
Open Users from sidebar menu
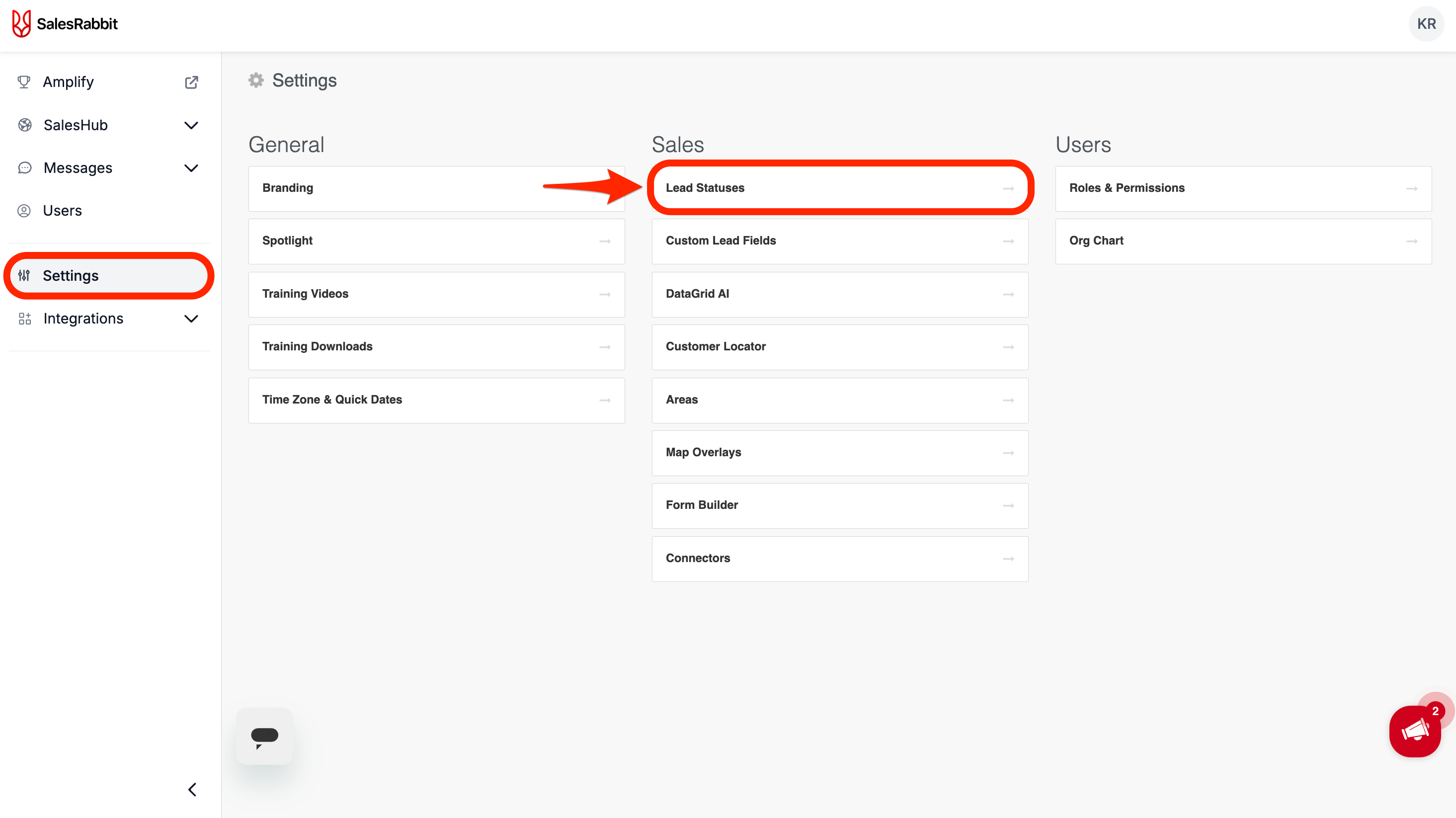pos(62,211)
